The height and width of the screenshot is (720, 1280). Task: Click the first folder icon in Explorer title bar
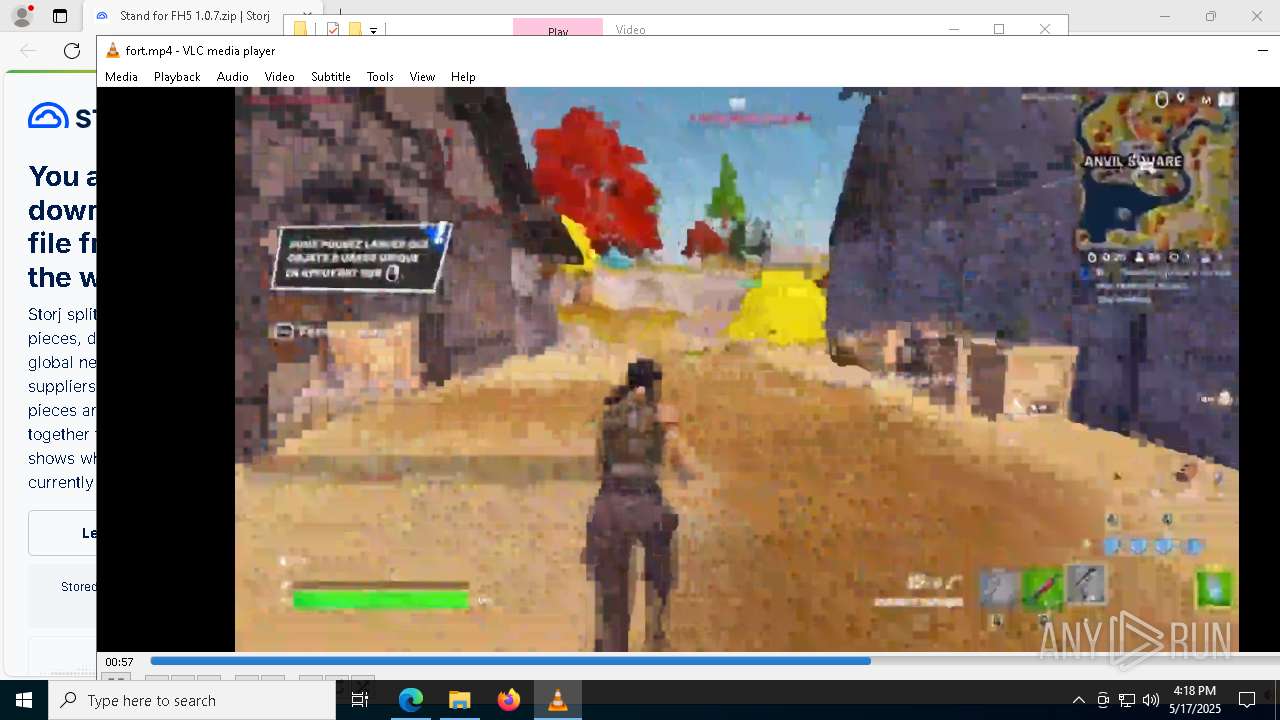tap(300, 30)
